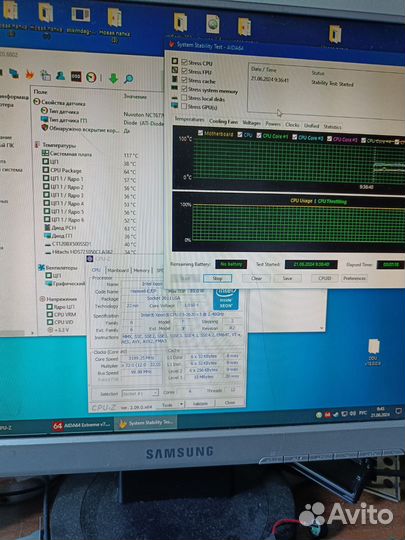Click the chip icon beside Stress cache
Screen dimensions: 405x540
click(x=175, y=79)
